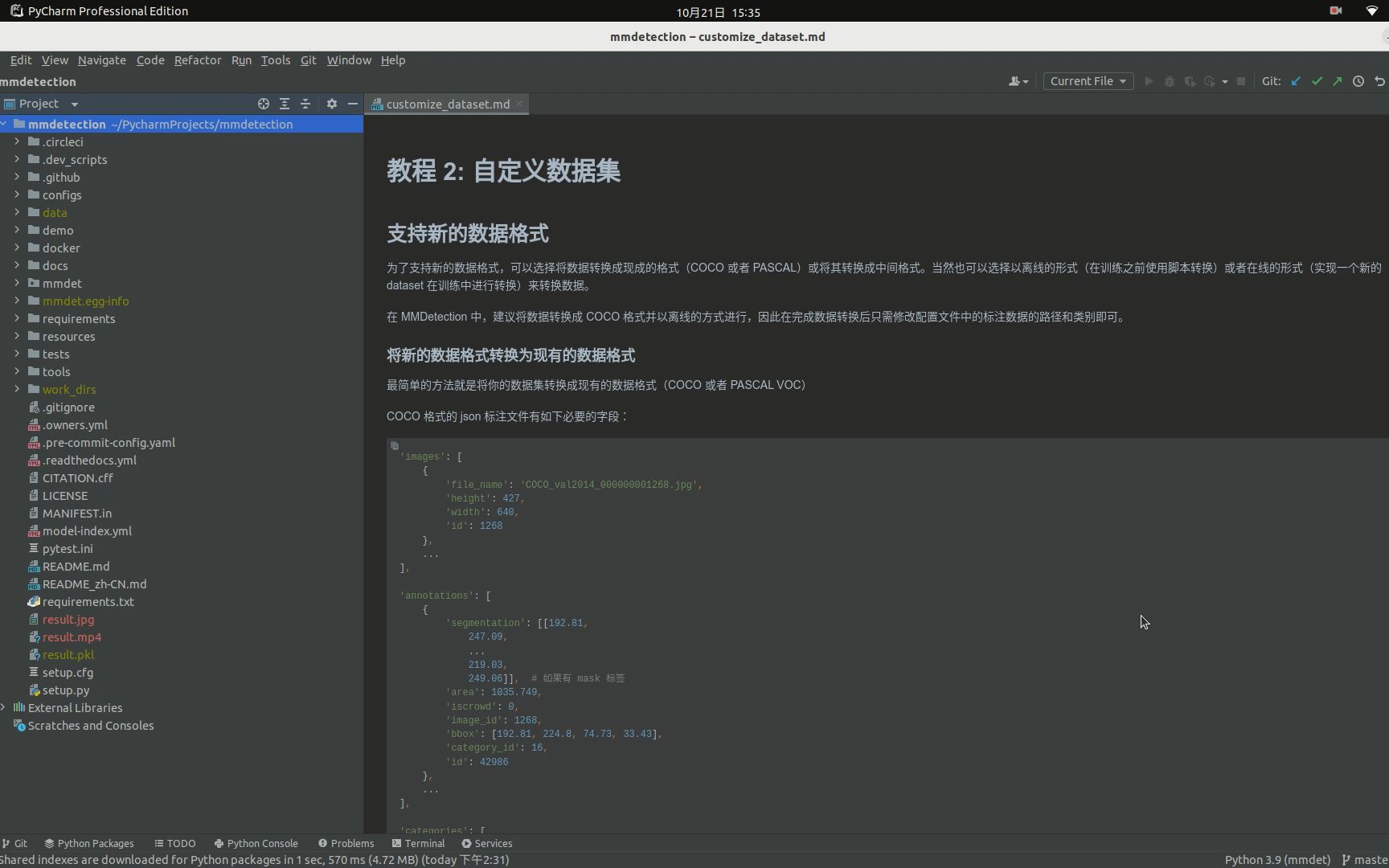Viewport: 1389px width, 868px height.
Task: Open the Problems tool window
Action: pyautogui.click(x=353, y=843)
